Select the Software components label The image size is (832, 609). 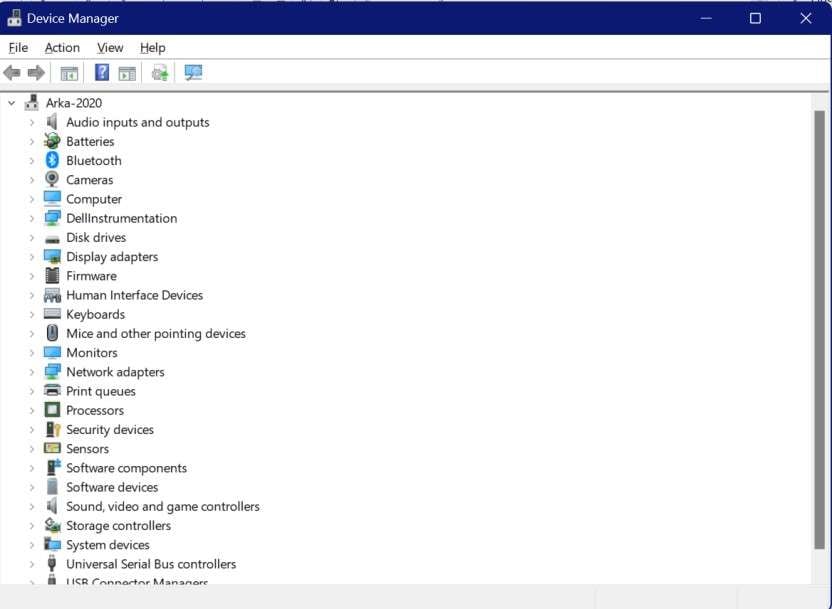click(126, 468)
